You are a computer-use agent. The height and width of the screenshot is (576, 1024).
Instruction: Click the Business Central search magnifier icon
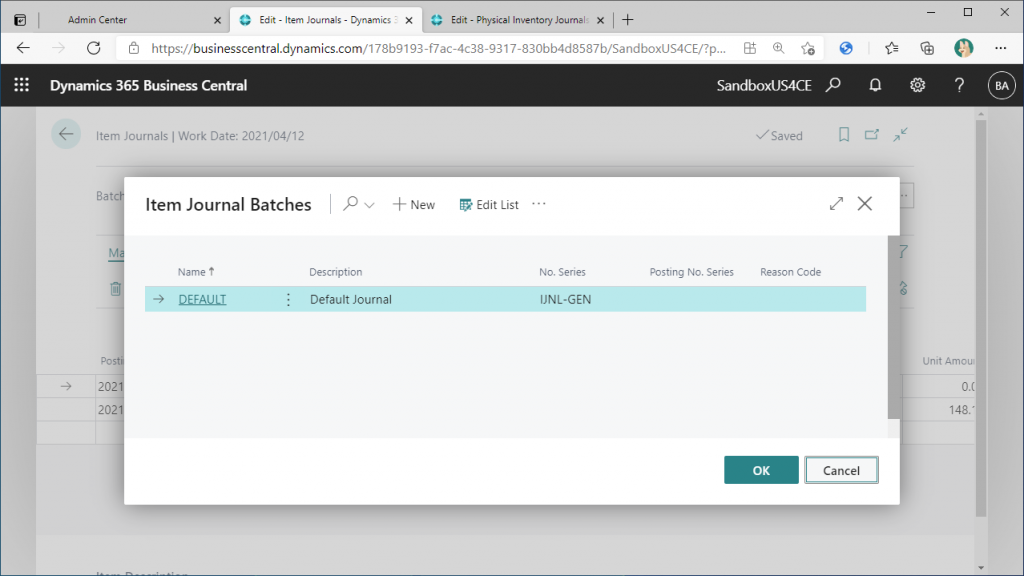833,85
